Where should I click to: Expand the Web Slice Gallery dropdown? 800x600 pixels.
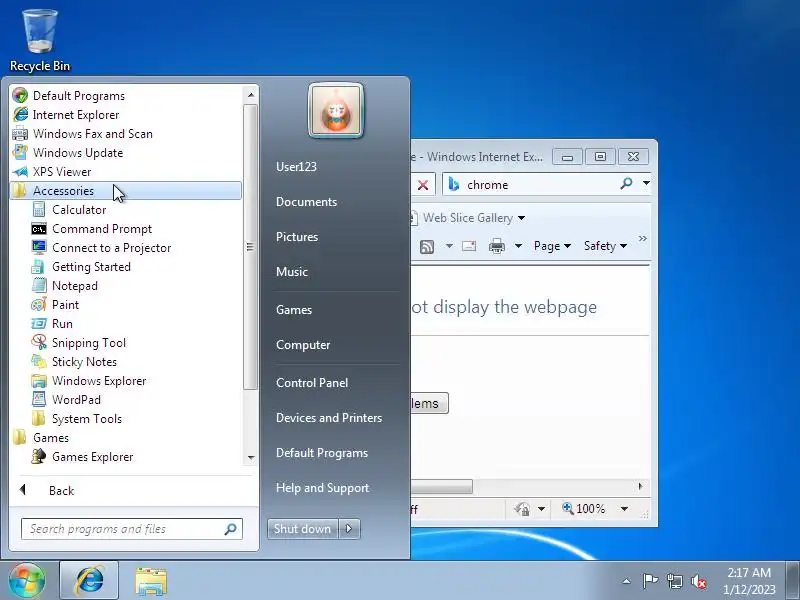click(521, 218)
